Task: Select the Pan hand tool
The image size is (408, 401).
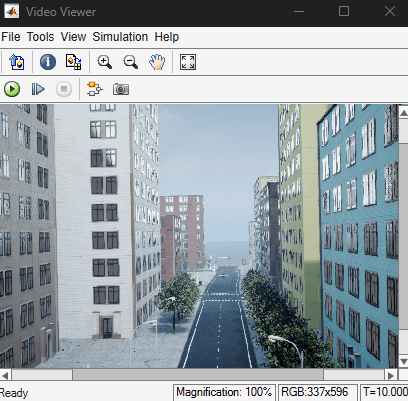Action: (x=157, y=62)
